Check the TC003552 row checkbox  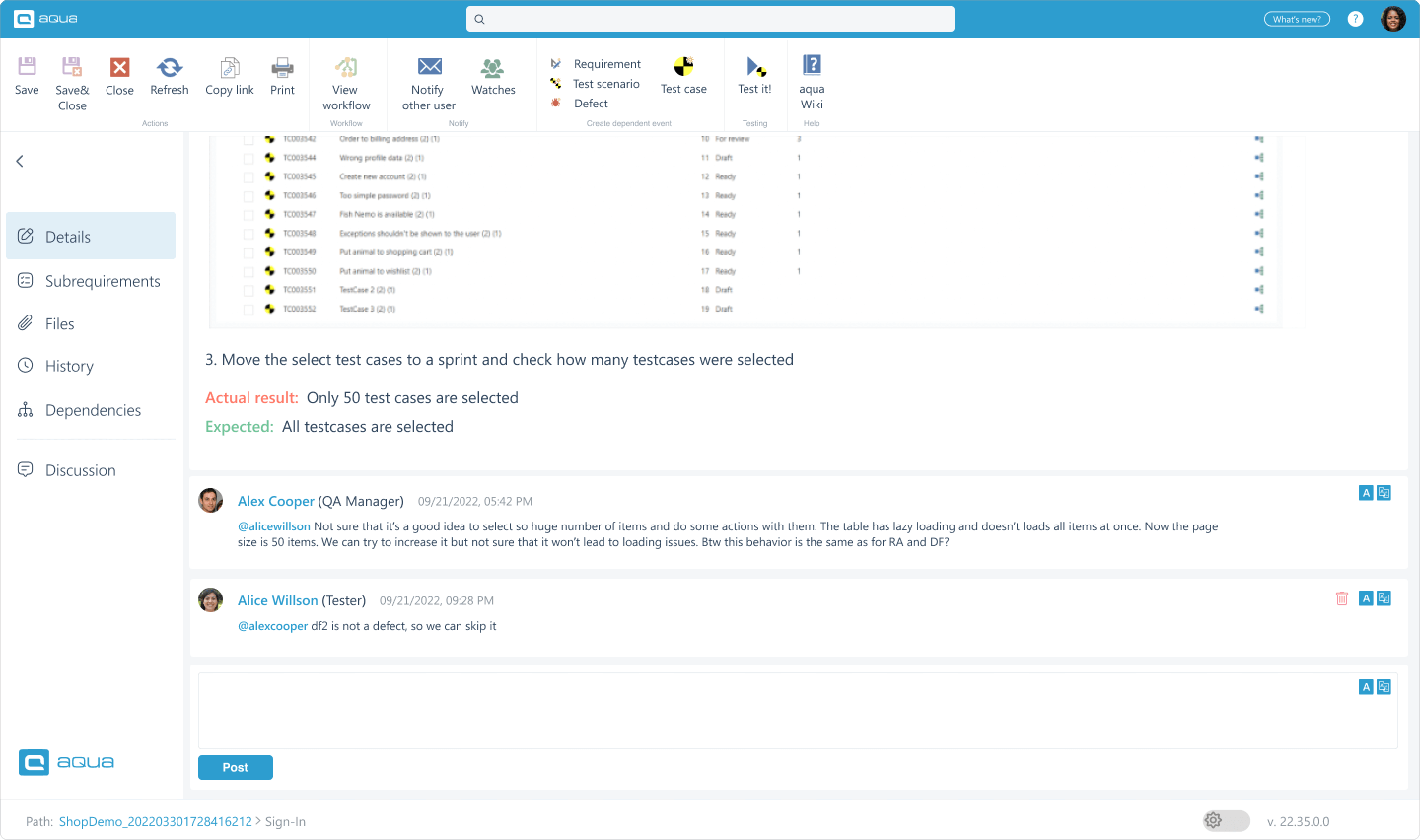[x=248, y=310]
